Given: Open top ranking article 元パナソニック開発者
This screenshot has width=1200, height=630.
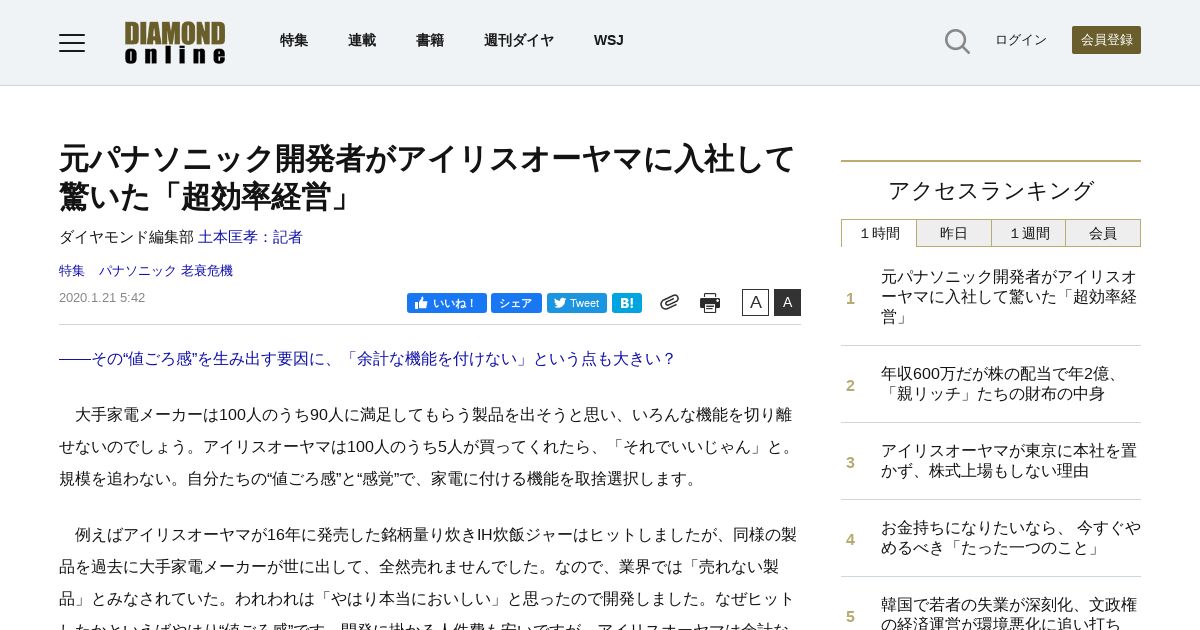Looking at the screenshot, I should click(x=1009, y=297).
